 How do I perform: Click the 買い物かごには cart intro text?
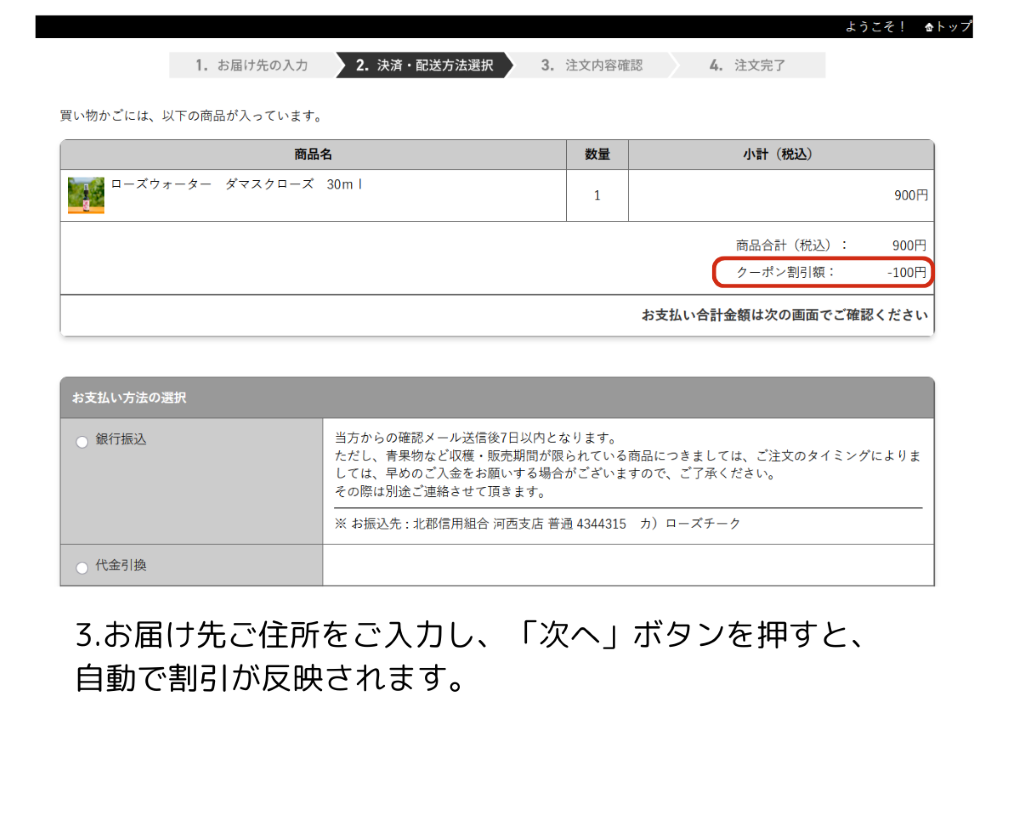point(192,116)
